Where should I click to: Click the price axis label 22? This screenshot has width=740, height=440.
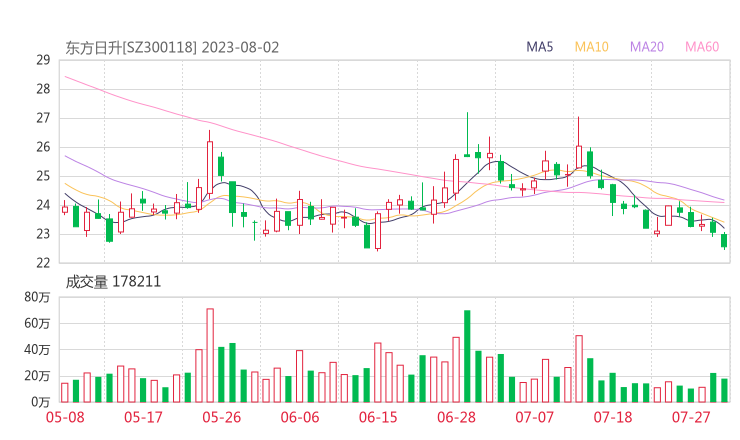[43, 263]
